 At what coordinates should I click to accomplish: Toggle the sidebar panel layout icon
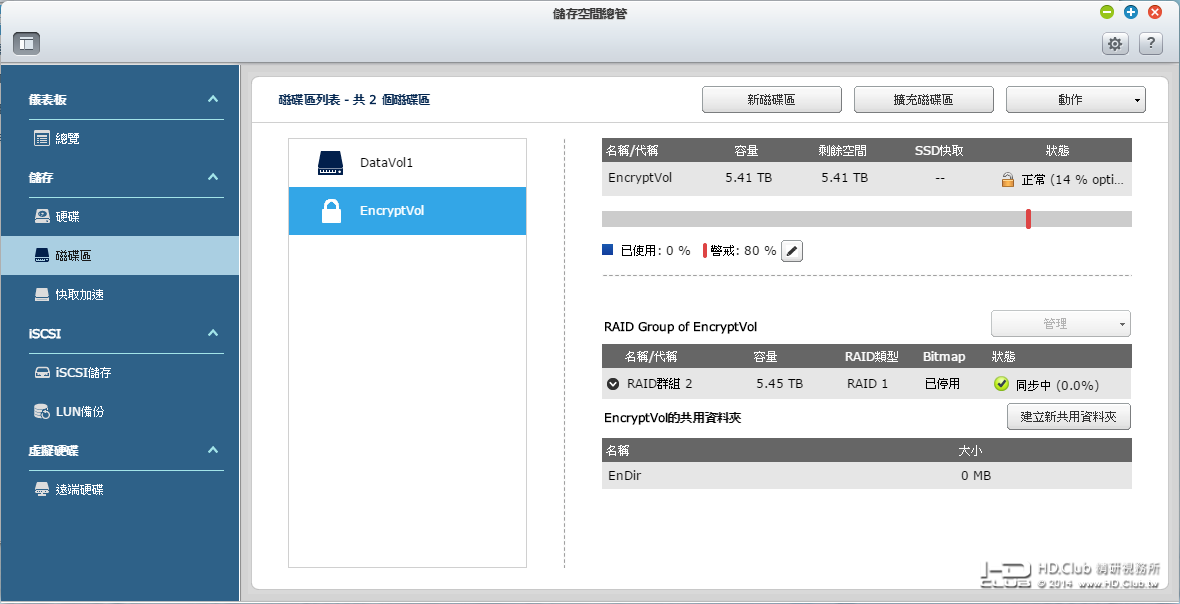[x=26, y=44]
